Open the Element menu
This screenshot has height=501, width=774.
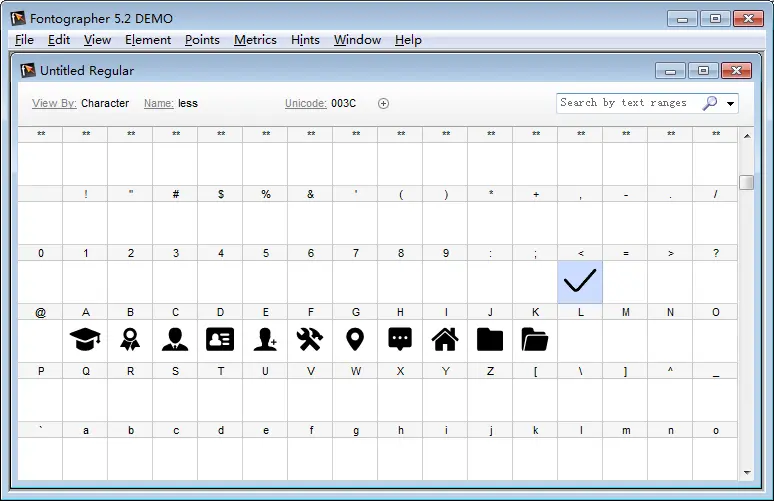(x=148, y=40)
